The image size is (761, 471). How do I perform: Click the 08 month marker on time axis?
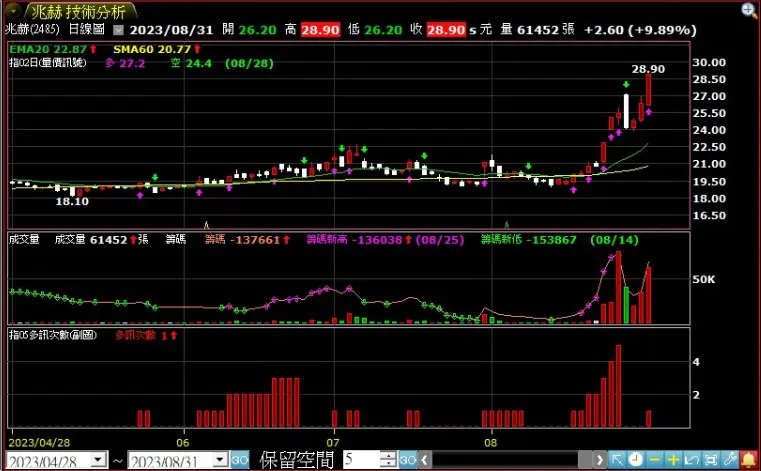[x=491, y=443]
